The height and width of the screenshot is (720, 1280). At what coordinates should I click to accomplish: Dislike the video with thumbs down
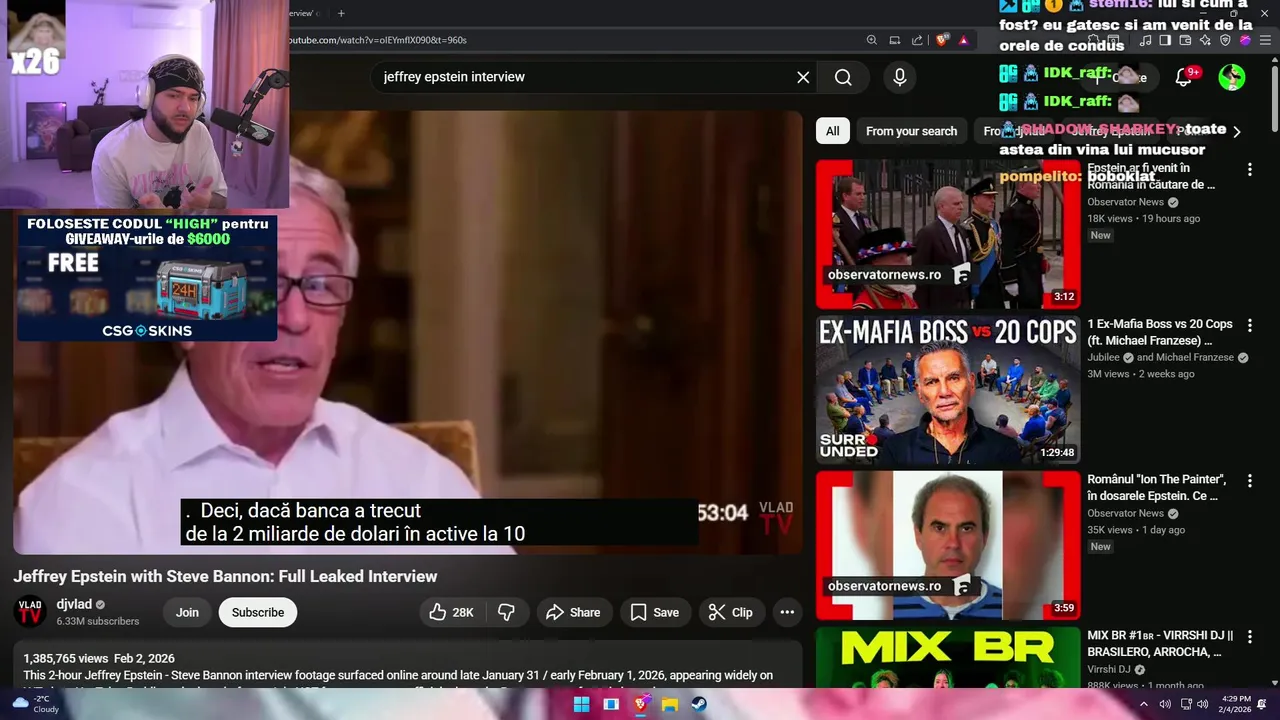tap(507, 612)
